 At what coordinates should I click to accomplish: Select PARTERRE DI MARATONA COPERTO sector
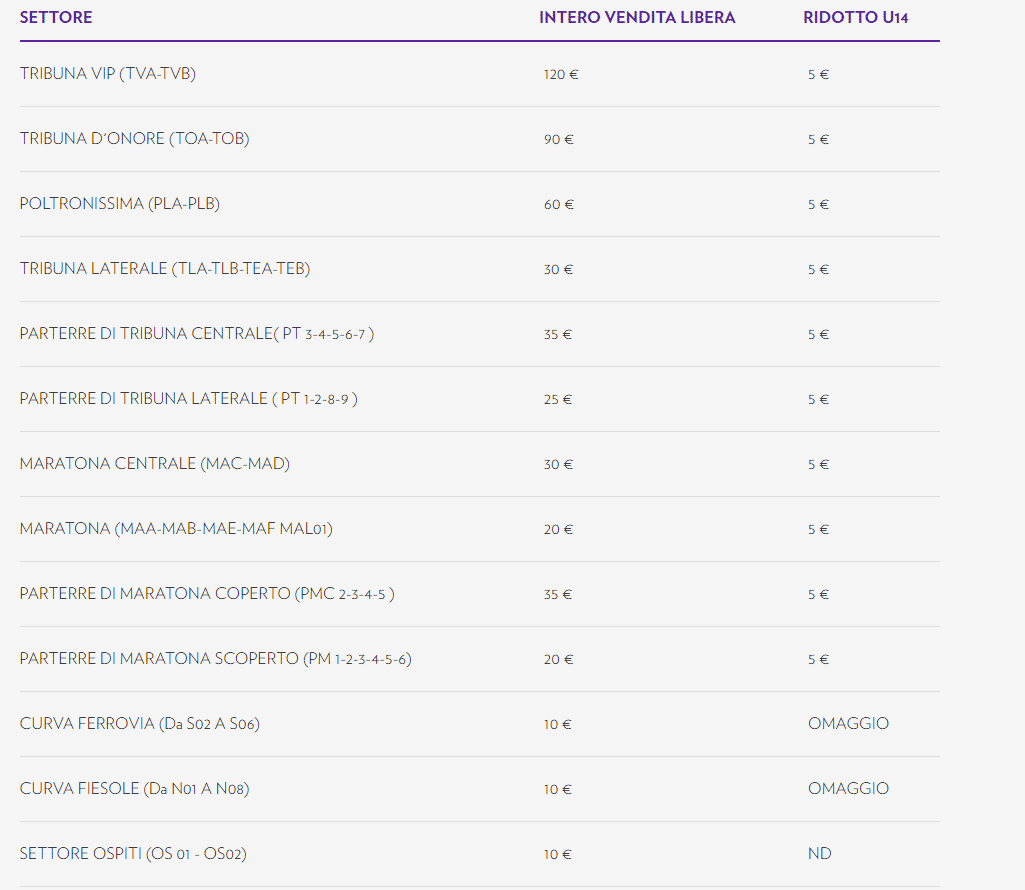207,594
